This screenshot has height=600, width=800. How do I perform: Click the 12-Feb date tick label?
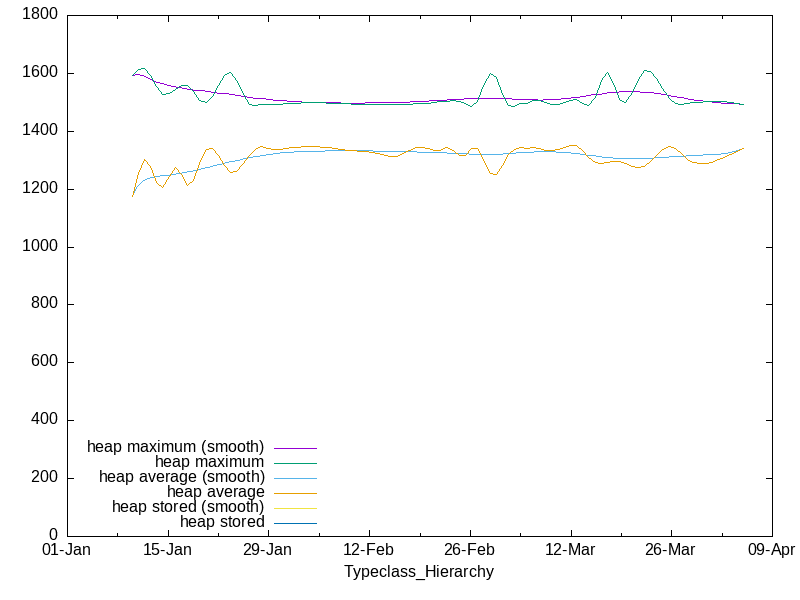[x=368, y=551]
